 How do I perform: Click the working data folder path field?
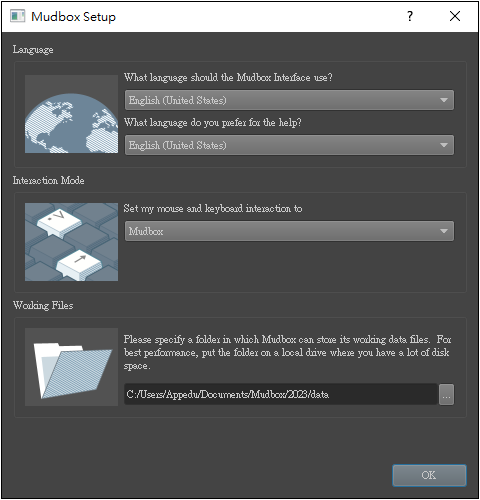pyautogui.click(x=281, y=395)
